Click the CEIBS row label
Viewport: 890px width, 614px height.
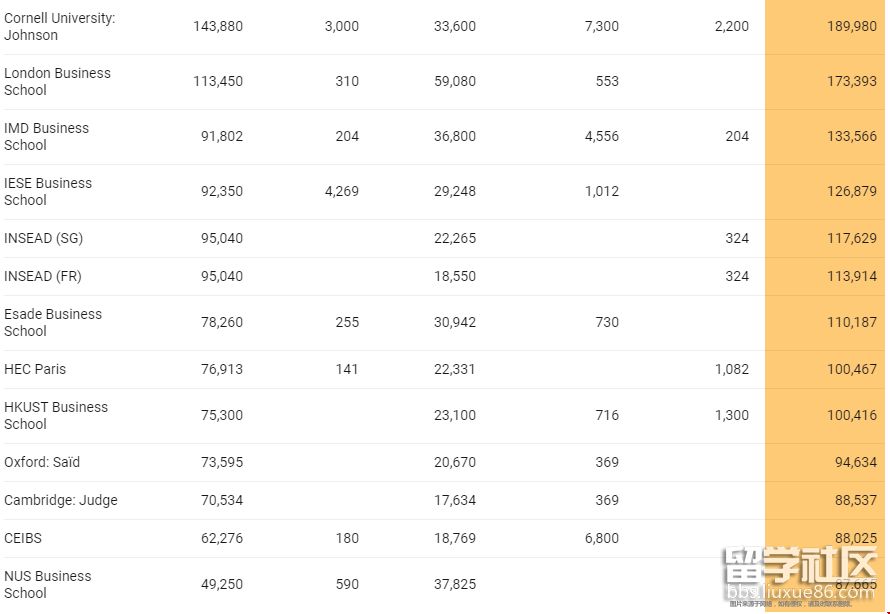coord(23,538)
